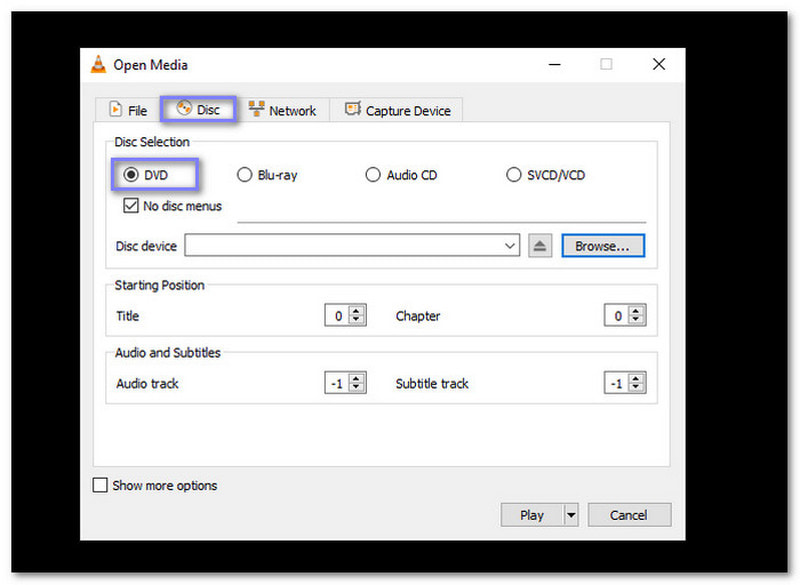Cancel the Open Media dialog
The image size is (800, 585).
pyautogui.click(x=629, y=515)
